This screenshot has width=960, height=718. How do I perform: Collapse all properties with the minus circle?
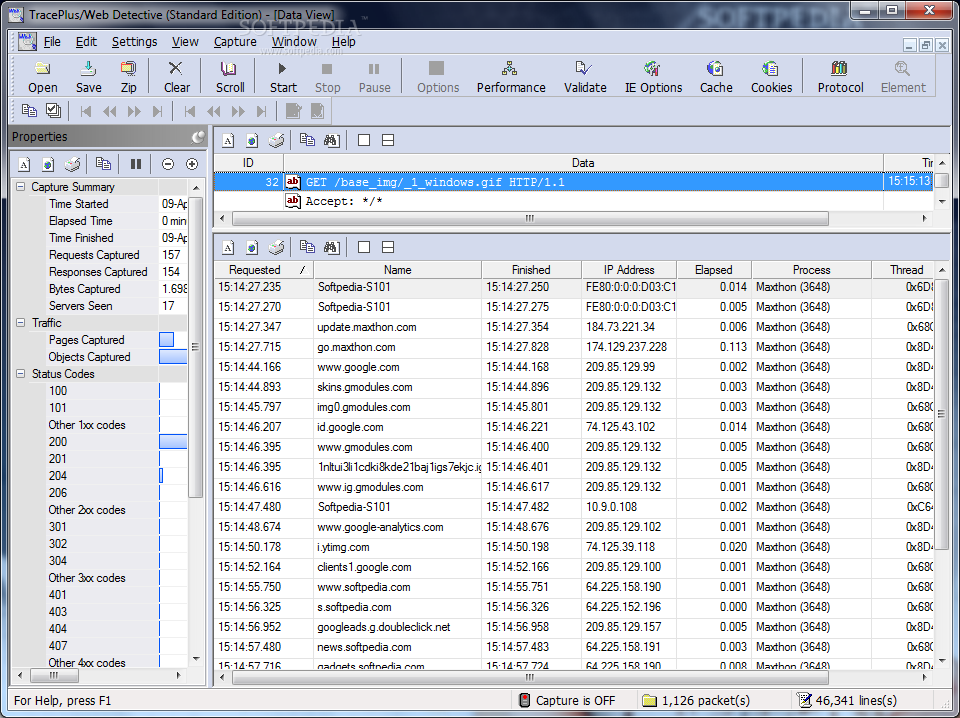pos(168,164)
